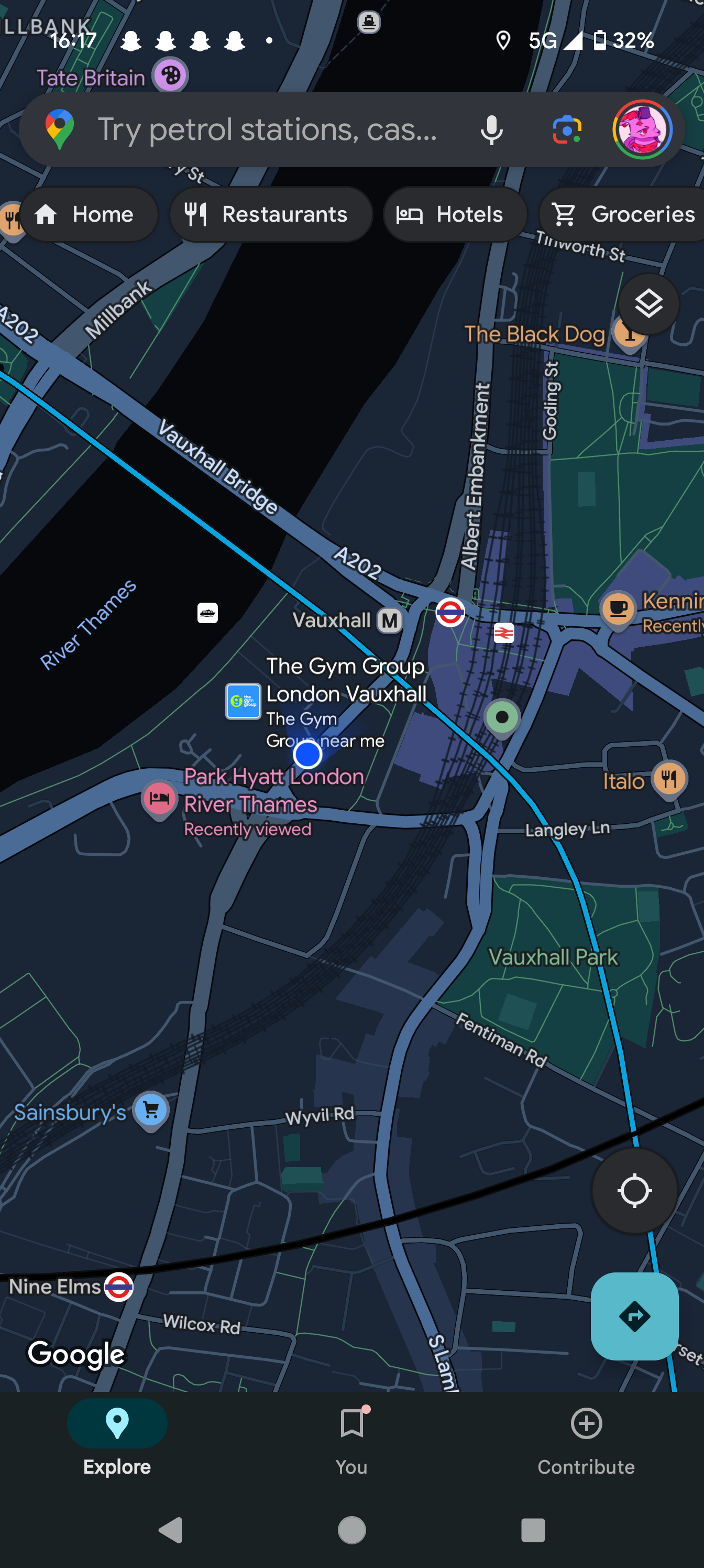Tap the Home shortcut chip
The image size is (704, 1568).
[x=90, y=214]
